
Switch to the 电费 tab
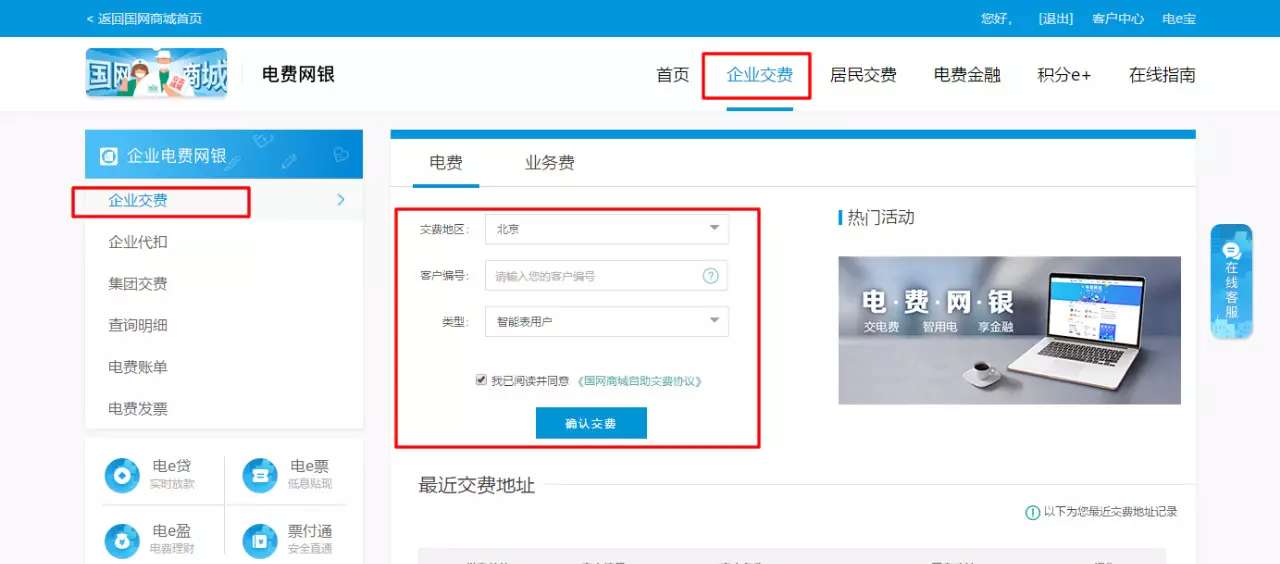click(x=446, y=163)
